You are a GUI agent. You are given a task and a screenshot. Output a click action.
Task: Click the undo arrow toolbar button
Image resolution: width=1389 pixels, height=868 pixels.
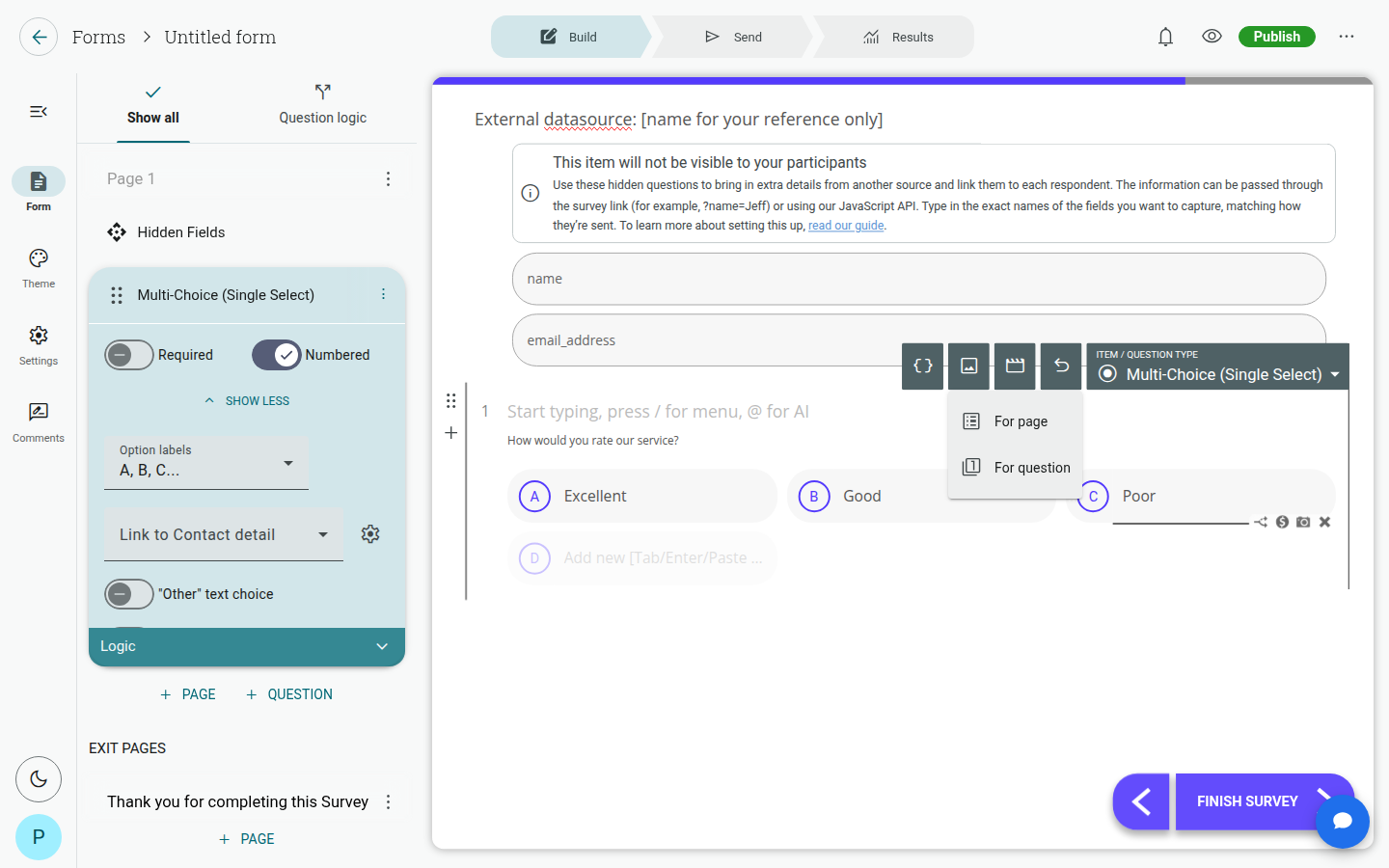pos(1061,366)
